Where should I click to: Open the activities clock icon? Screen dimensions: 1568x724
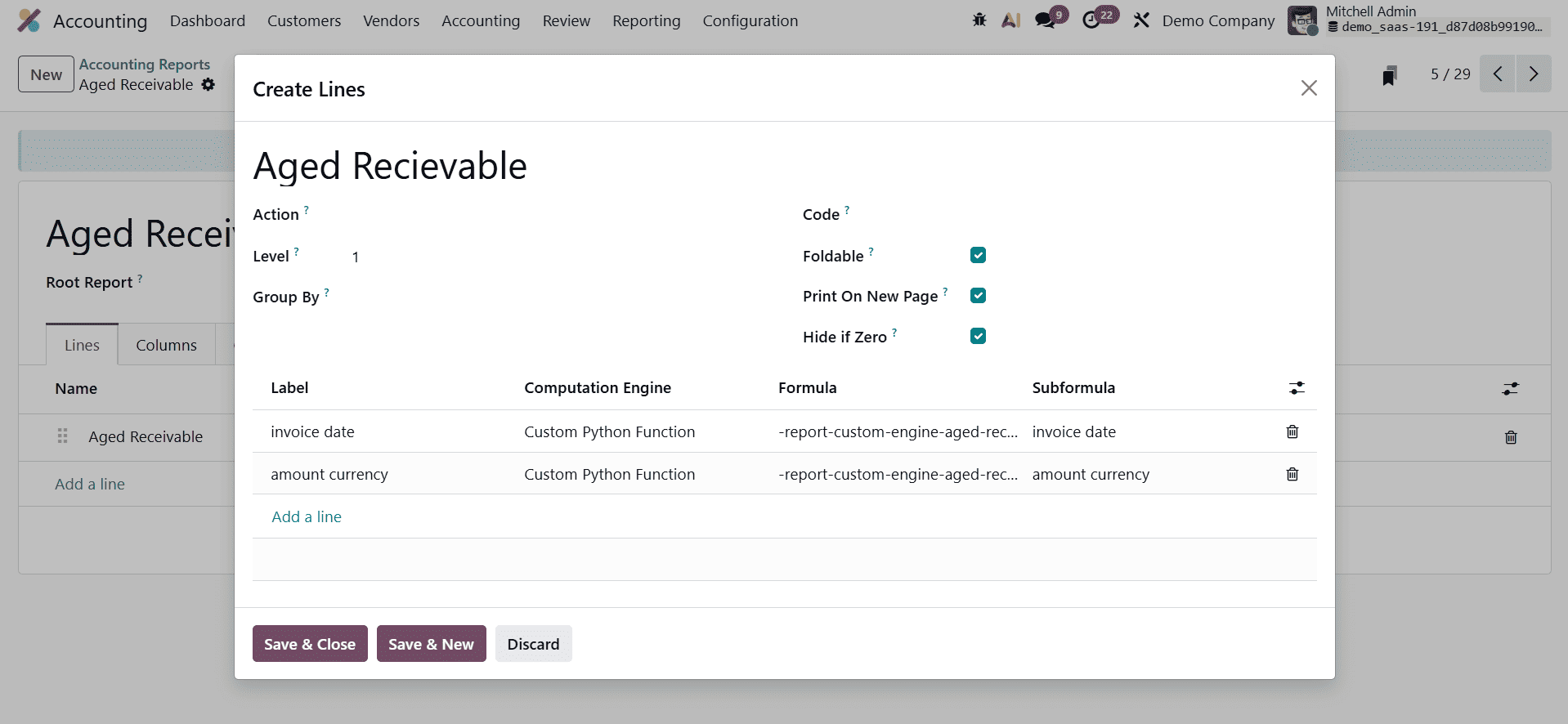(1091, 20)
